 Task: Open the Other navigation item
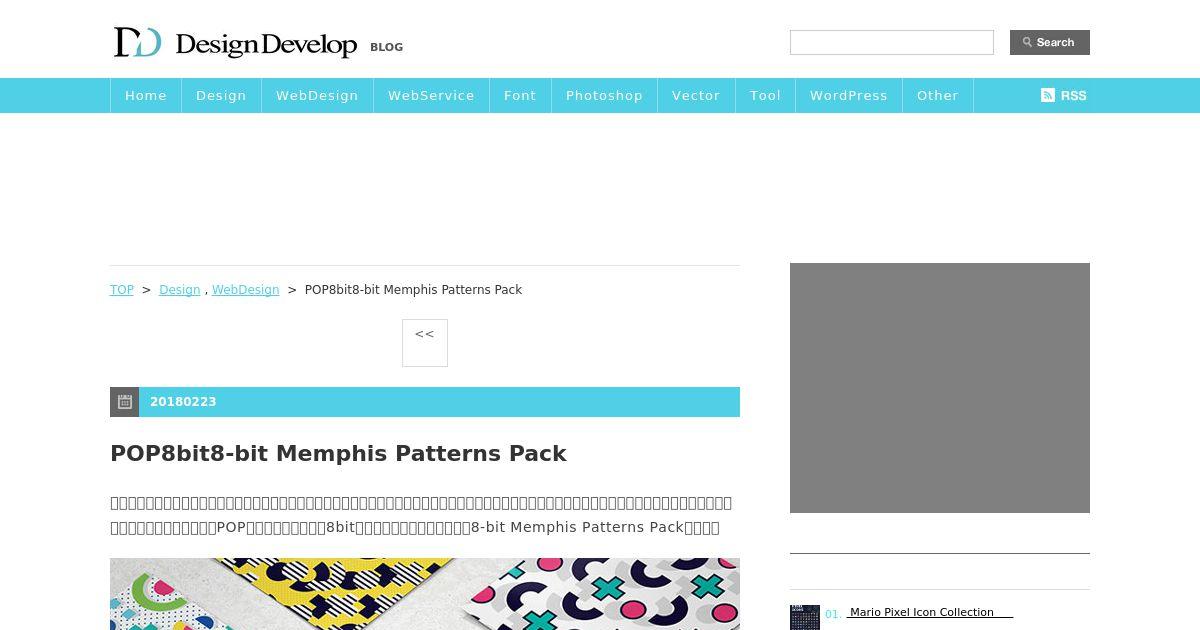pos(938,95)
